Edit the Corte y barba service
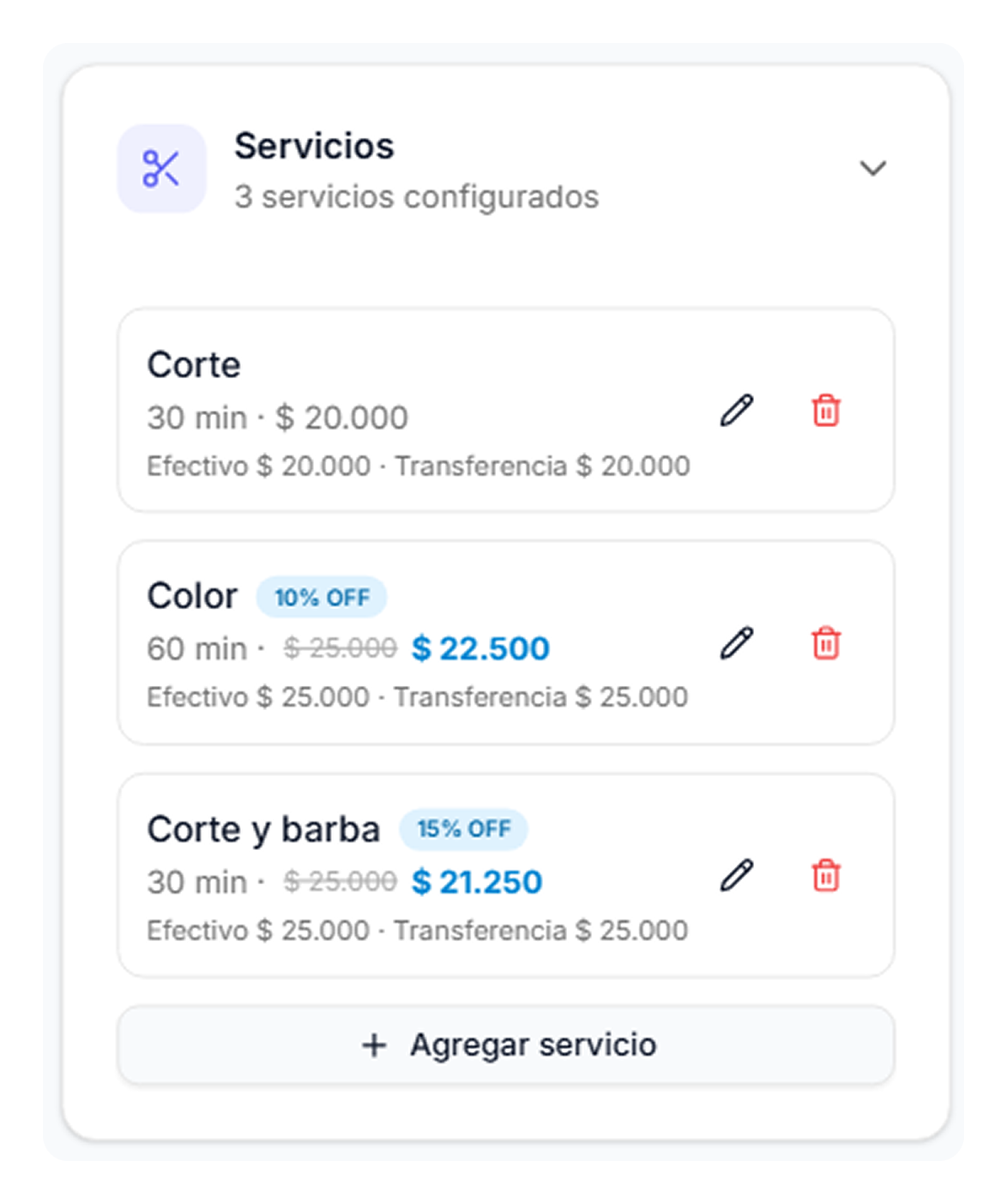This screenshot has width=1007, height=1204. tap(736, 876)
